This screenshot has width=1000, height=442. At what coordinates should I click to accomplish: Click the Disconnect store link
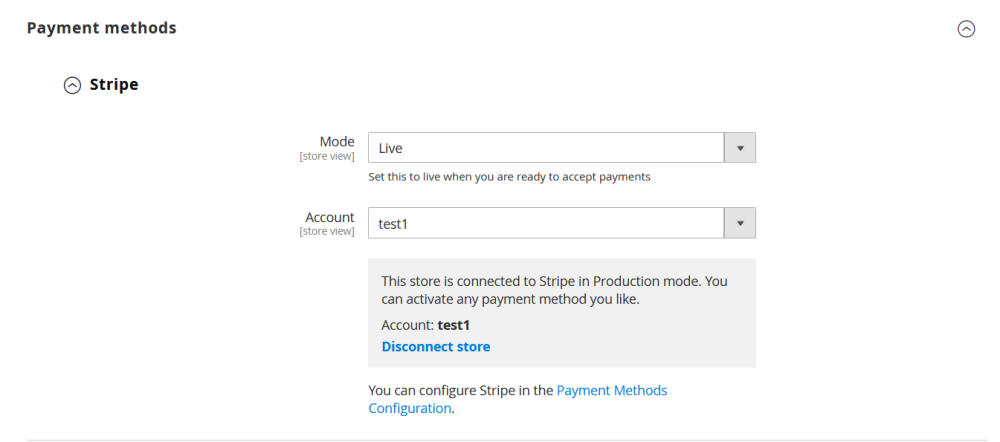tap(436, 347)
